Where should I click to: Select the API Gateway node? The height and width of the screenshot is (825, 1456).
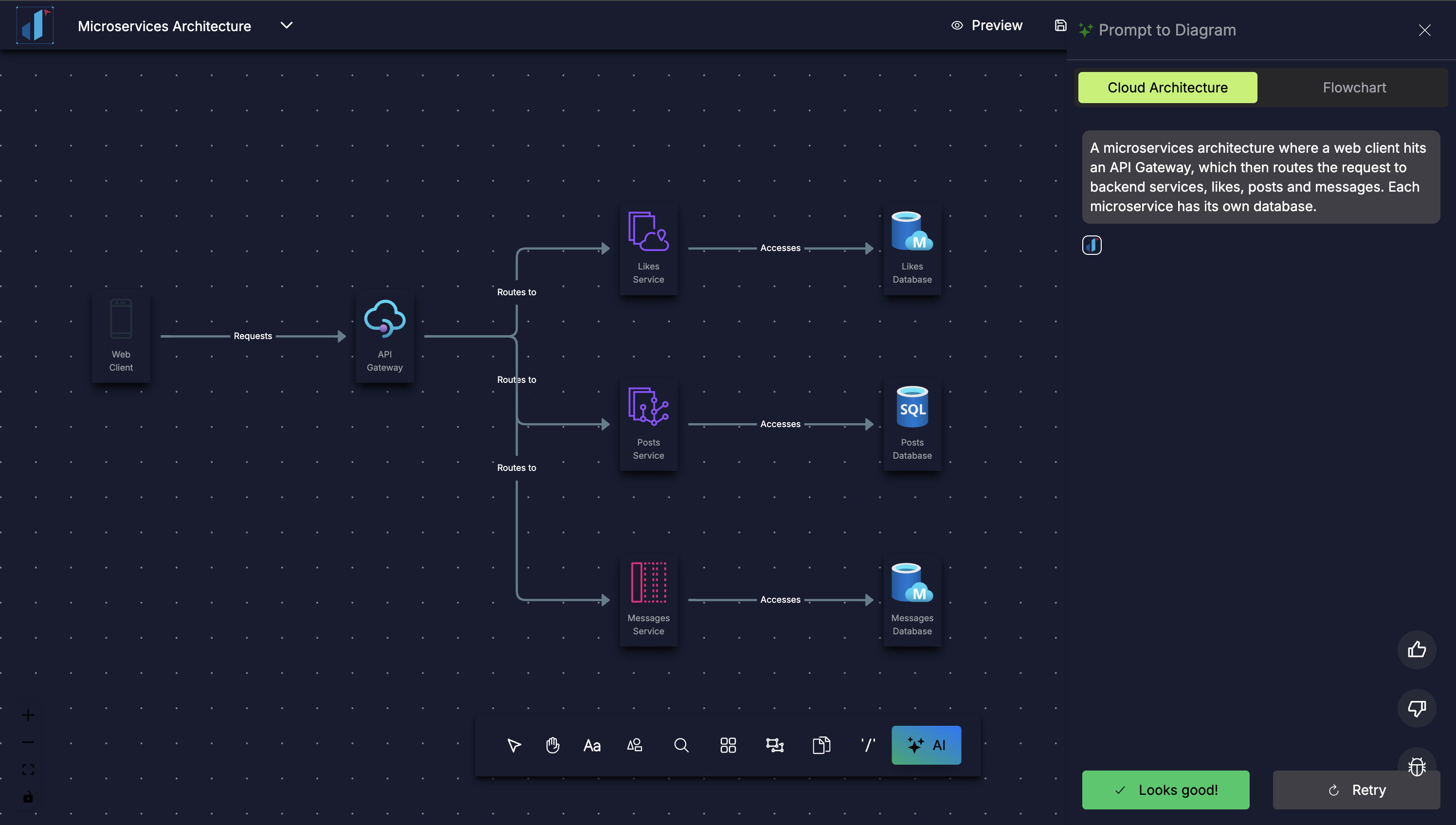pos(384,335)
